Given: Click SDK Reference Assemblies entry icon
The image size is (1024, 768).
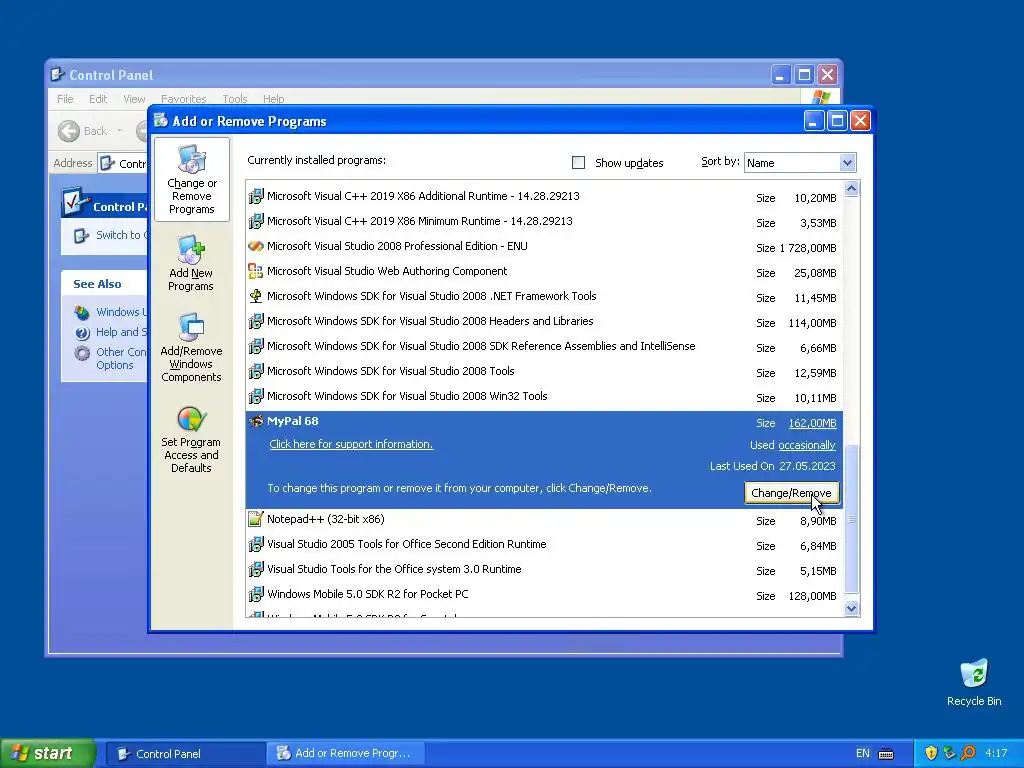Looking at the screenshot, I should pyautogui.click(x=256, y=346).
